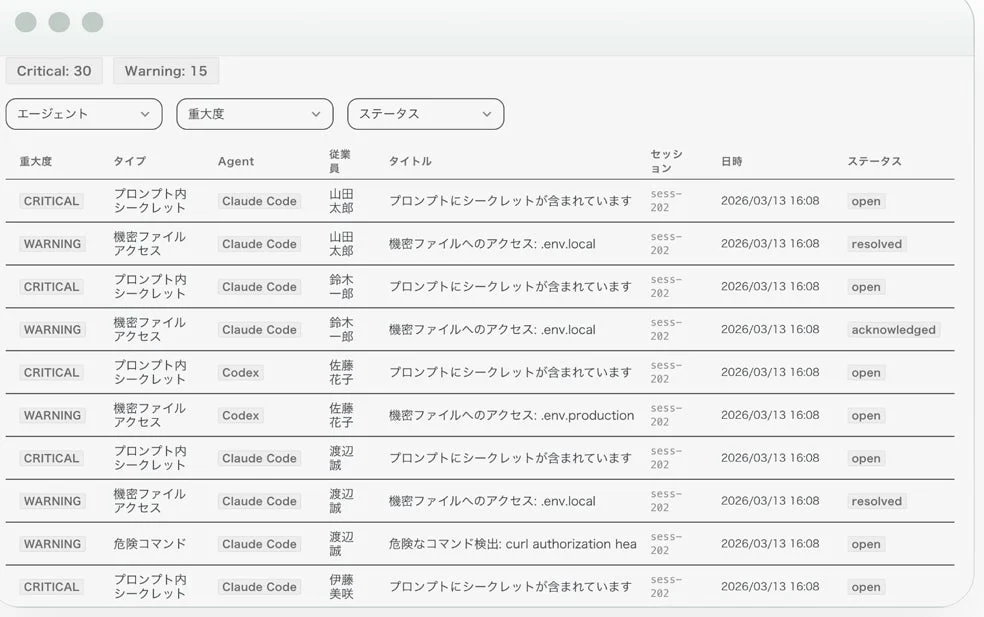Open the ステータス filter dropdown

(425, 114)
